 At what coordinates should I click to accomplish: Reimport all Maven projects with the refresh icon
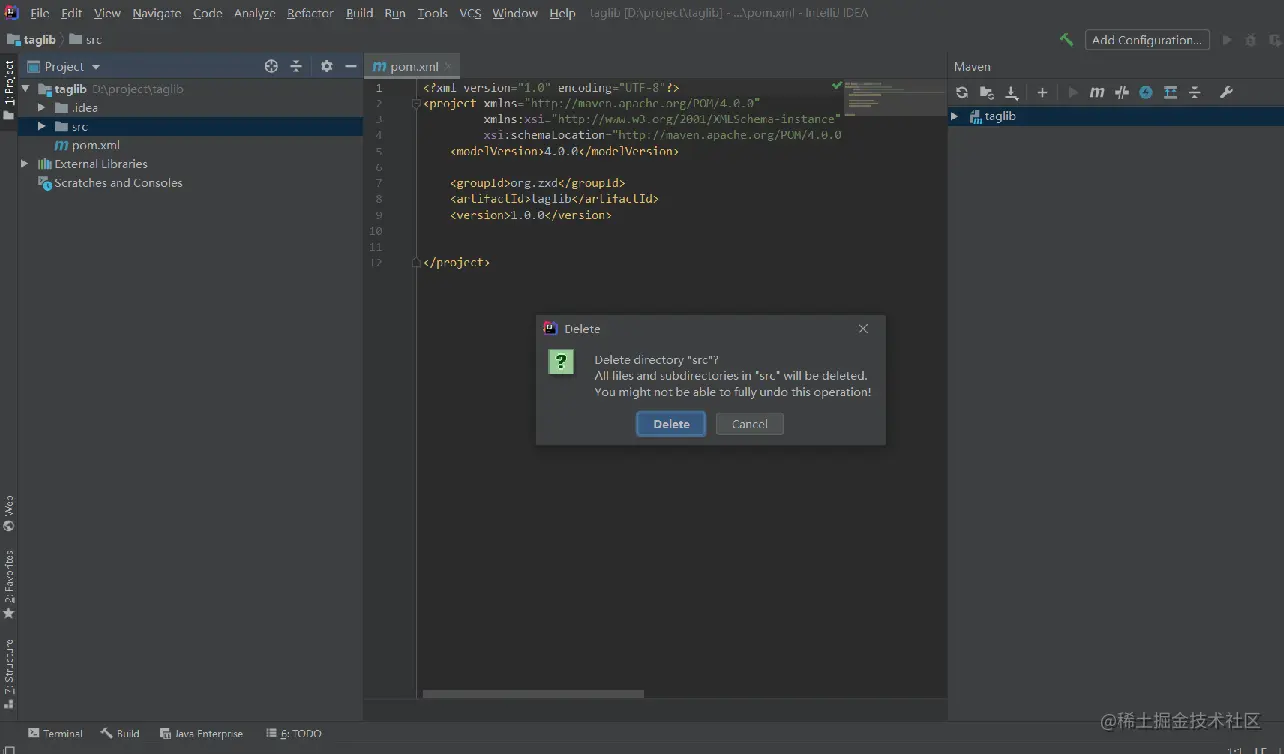(x=962, y=92)
